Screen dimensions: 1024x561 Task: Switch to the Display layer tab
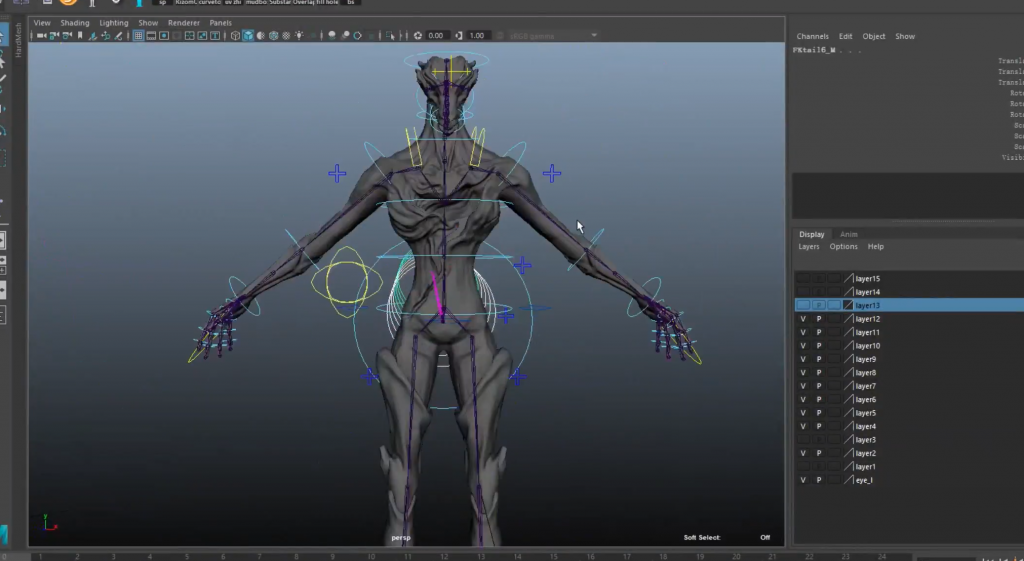tap(812, 234)
